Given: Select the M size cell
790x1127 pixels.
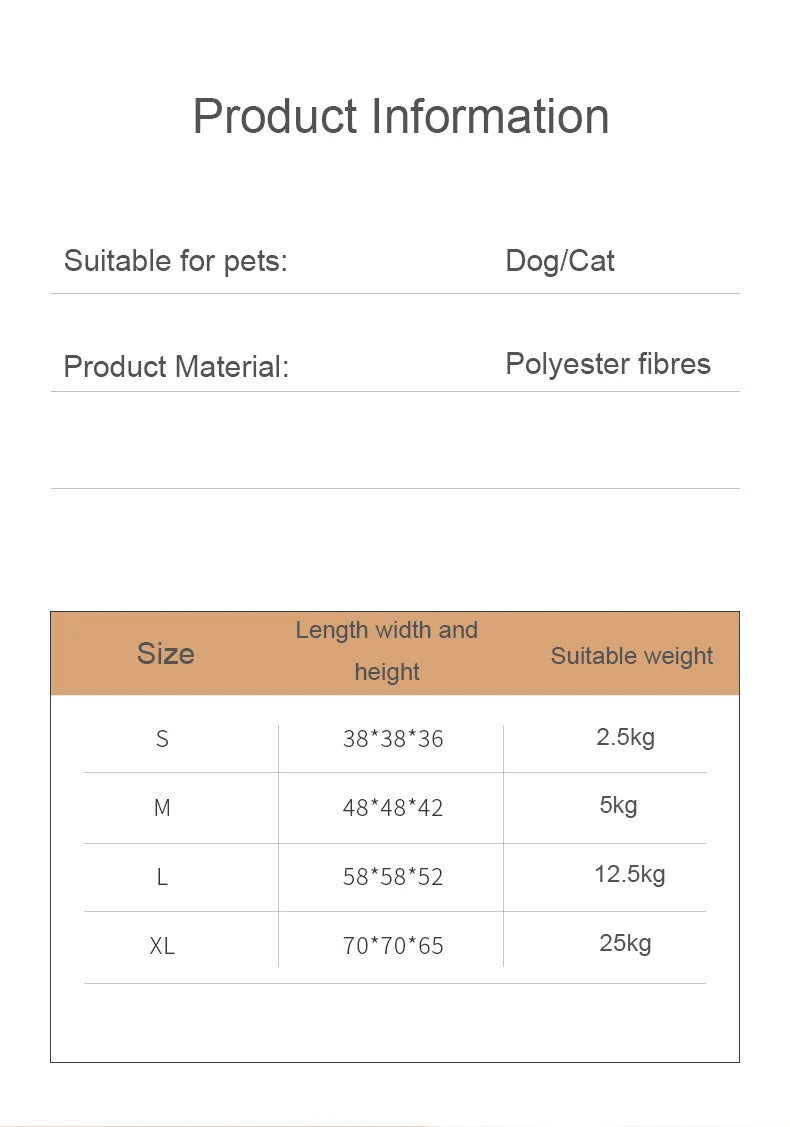Looking at the screenshot, I should pyautogui.click(x=162, y=808).
